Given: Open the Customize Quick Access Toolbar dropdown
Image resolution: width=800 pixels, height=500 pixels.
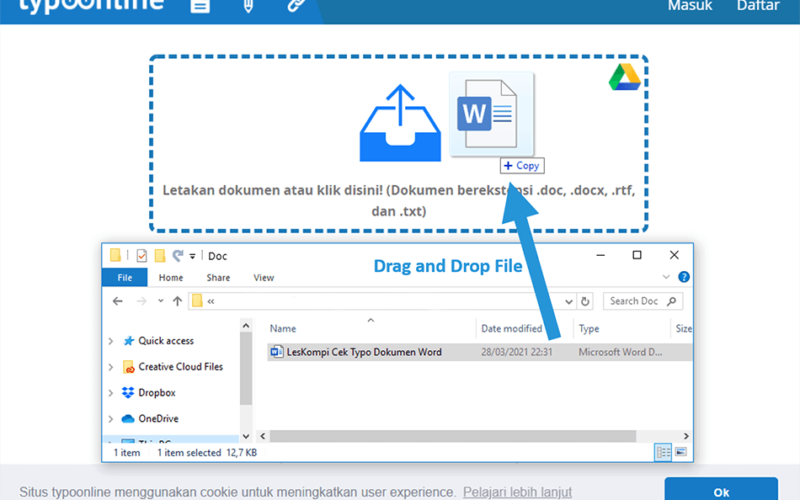Looking at the screenshot, I should pos(192,256).
